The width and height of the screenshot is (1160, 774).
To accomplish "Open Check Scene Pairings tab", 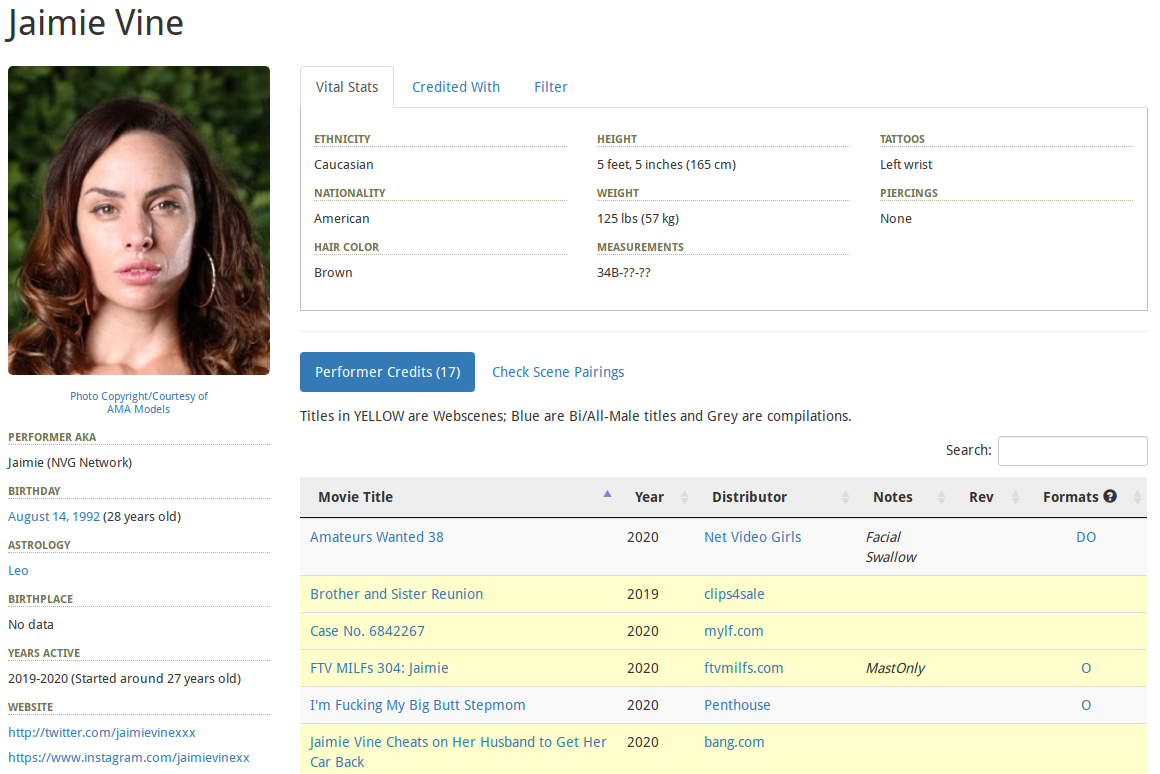I will 558,372.
